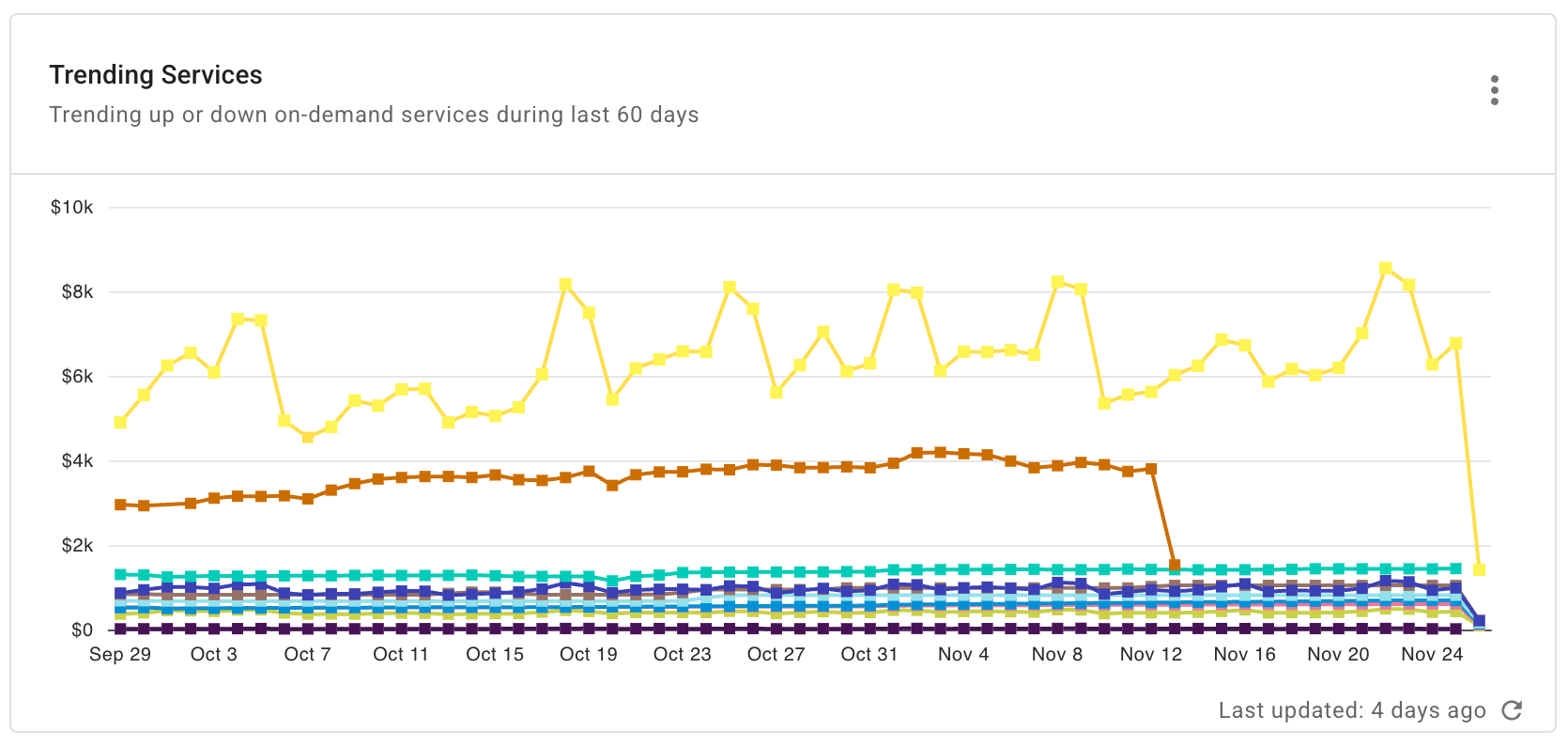Click the orange line's drop point at Nov 12
The image size is (1568, 746).
pos(1174,564)
